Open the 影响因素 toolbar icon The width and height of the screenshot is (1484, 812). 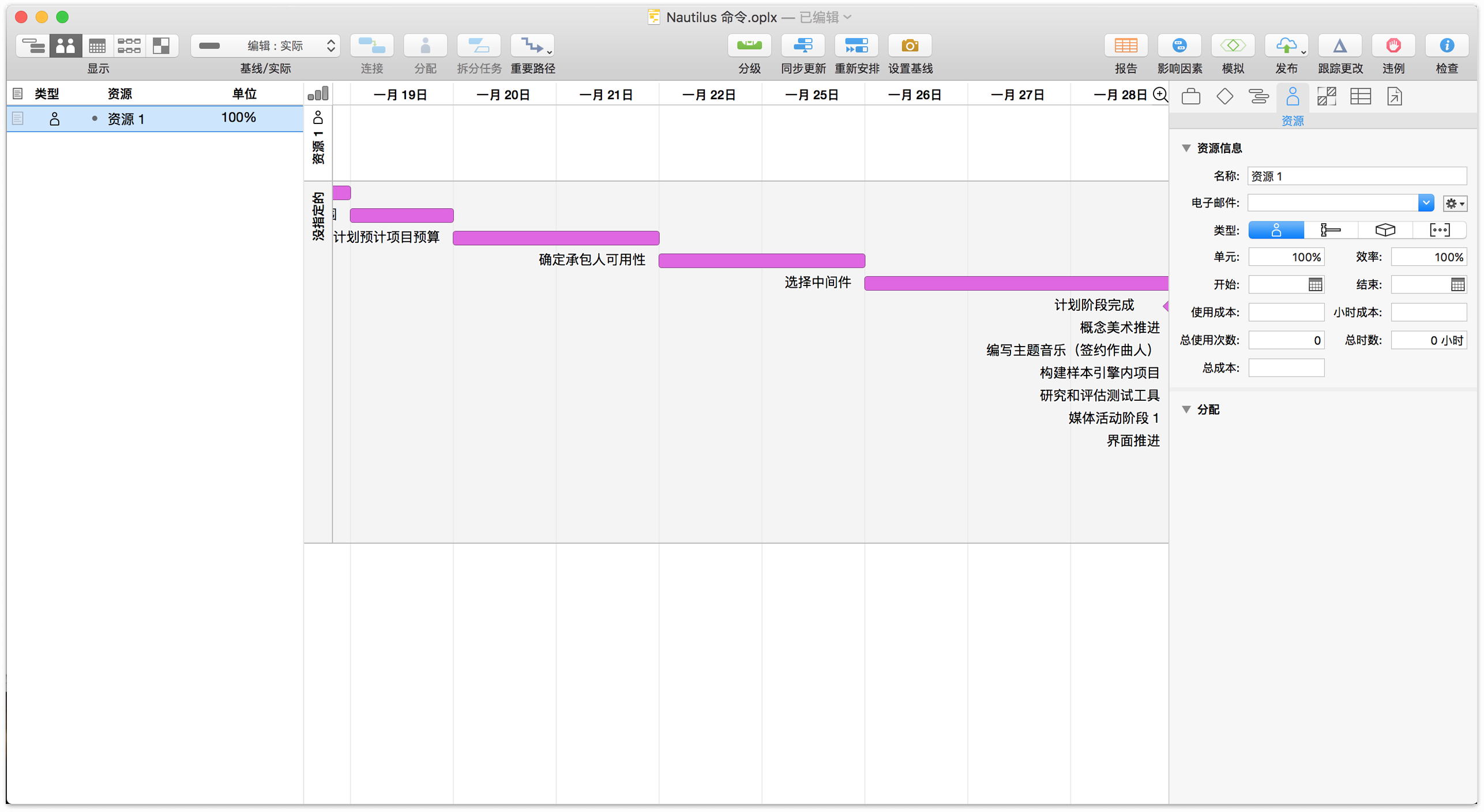[x=1179, y=46]
